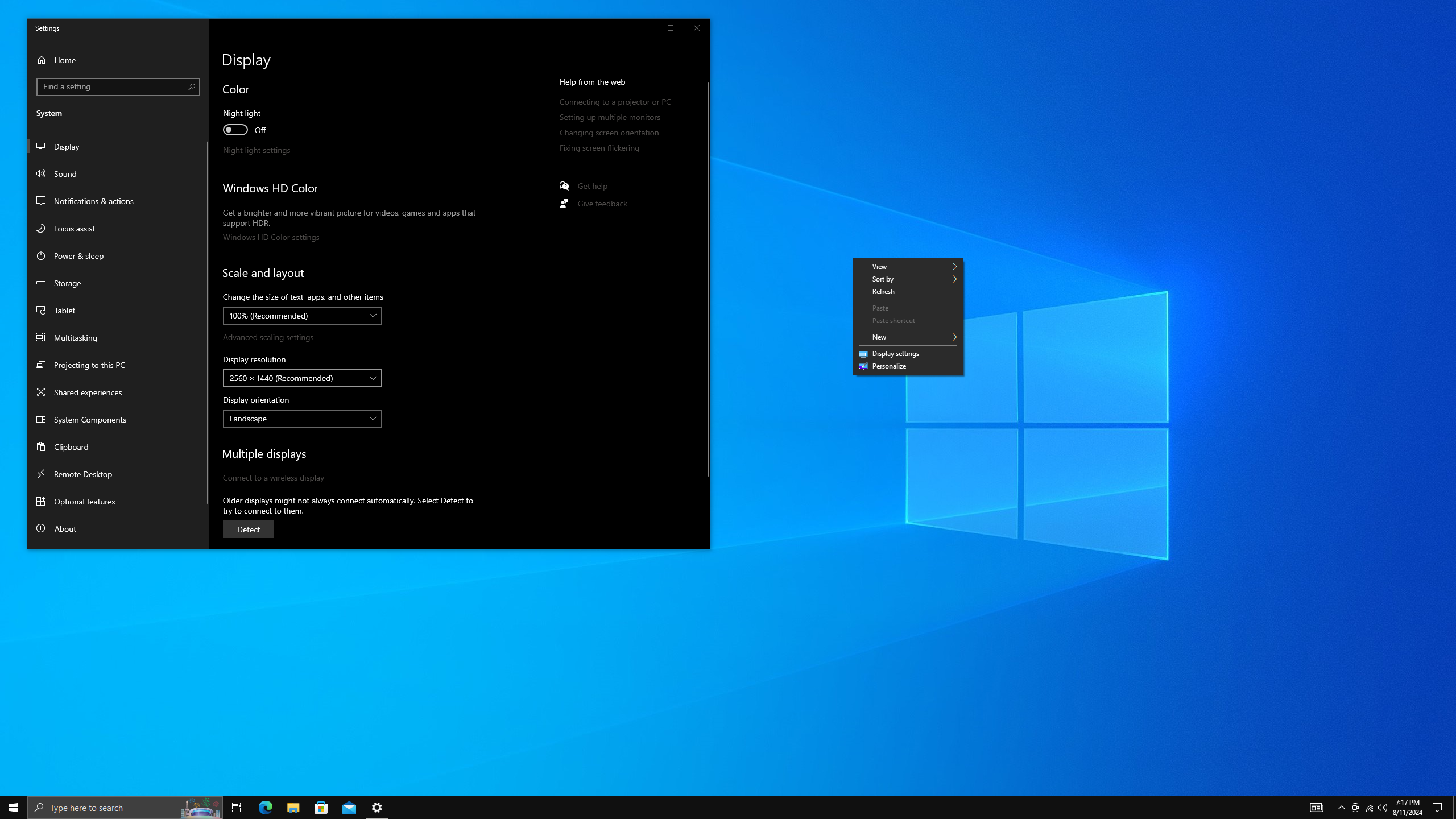Image resolution: width=1456 pixels, height=819 pixels.
Task: Select the Clipboard settings icon
Action: pos(41,447)
